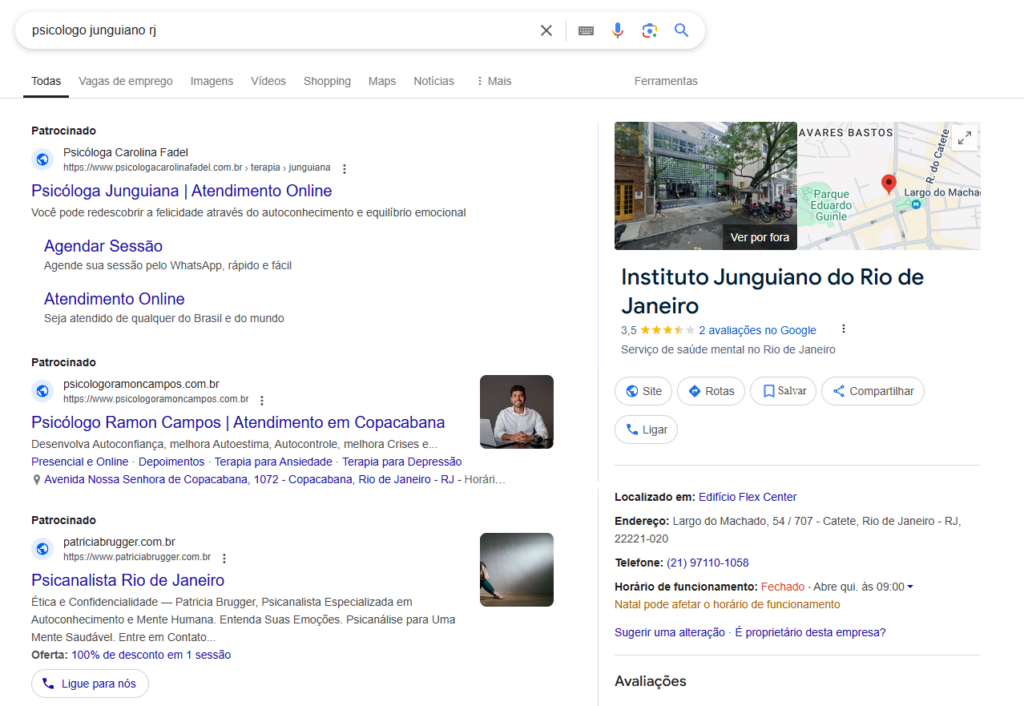Click Presencial e Online link
The image size is (1024, 706).
pos(80,462)
